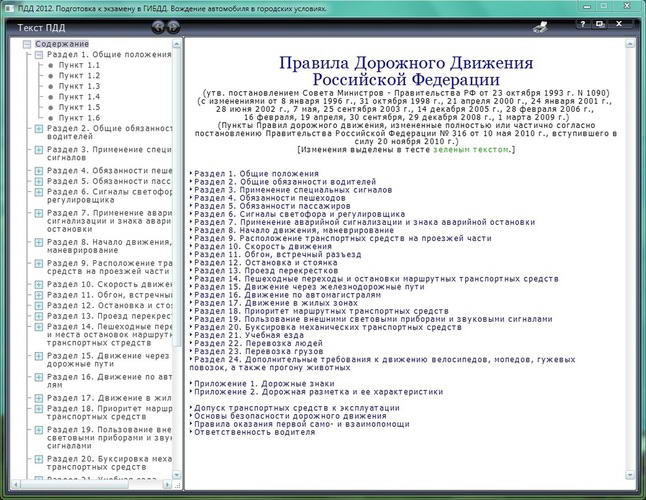Open link Раздел 11. Обгон, встречный разъезд
The height and width of the screenshot is (500, 646).
[x=278, y=255]
